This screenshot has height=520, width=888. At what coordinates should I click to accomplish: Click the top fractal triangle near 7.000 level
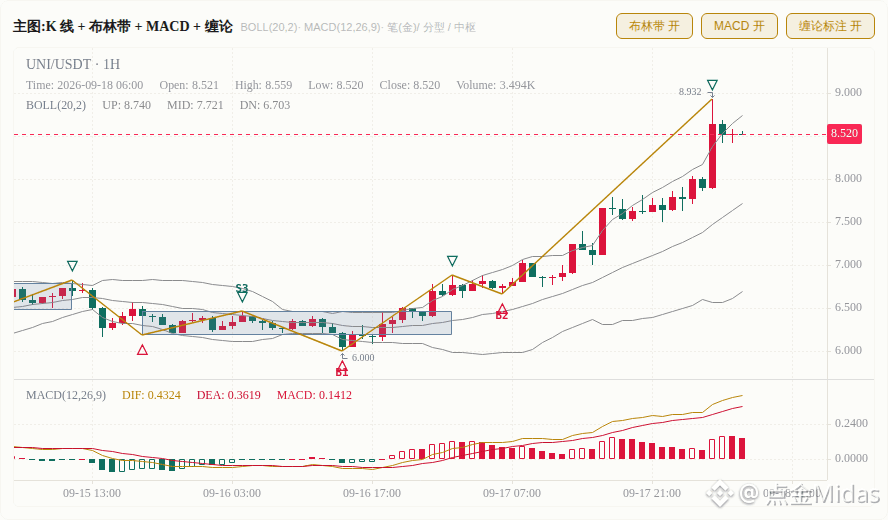pyautogui.click(x=452, y=261)
